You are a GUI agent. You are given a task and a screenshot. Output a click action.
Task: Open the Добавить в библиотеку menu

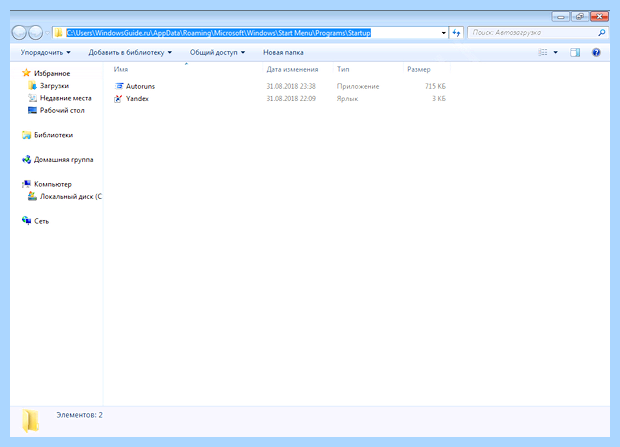pyautogui.click(x=130, y=52)
